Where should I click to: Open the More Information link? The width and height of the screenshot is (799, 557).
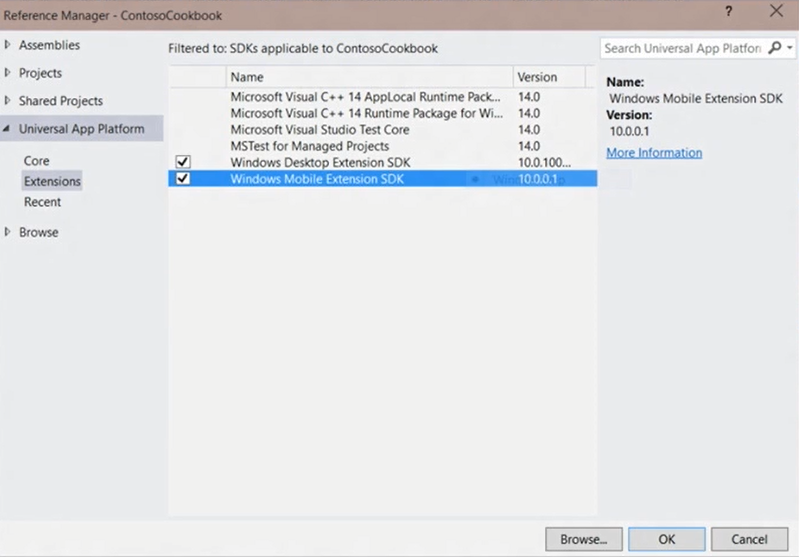click(654, 153)
